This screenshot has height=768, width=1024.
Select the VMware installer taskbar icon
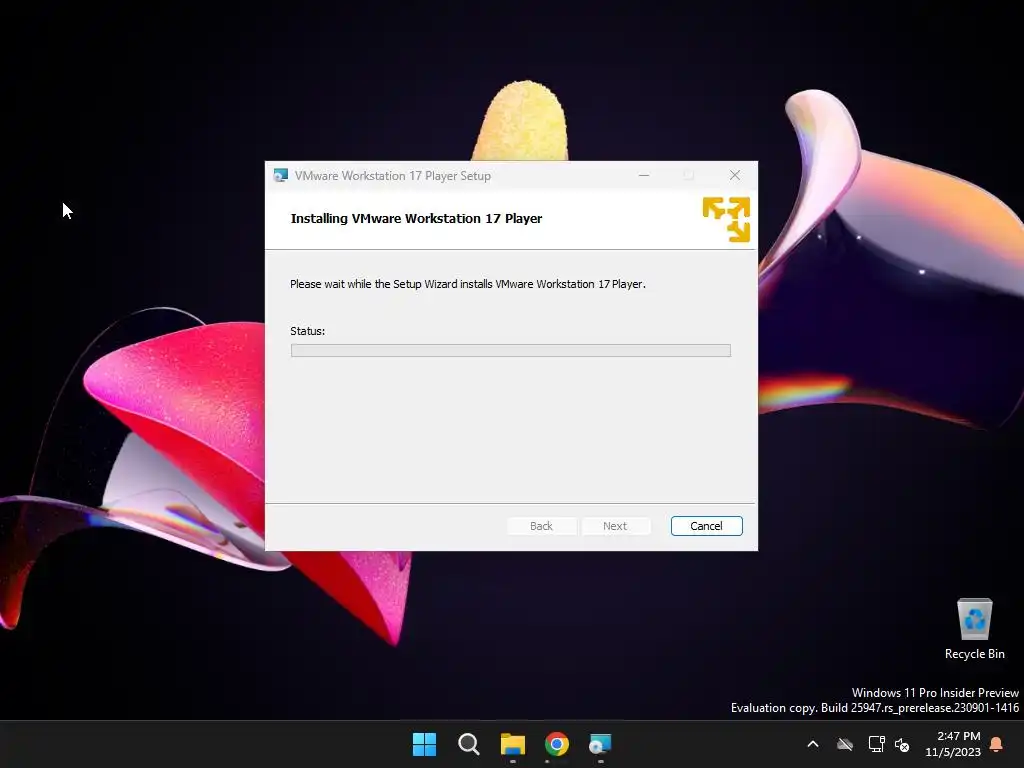tap(600, 744)
